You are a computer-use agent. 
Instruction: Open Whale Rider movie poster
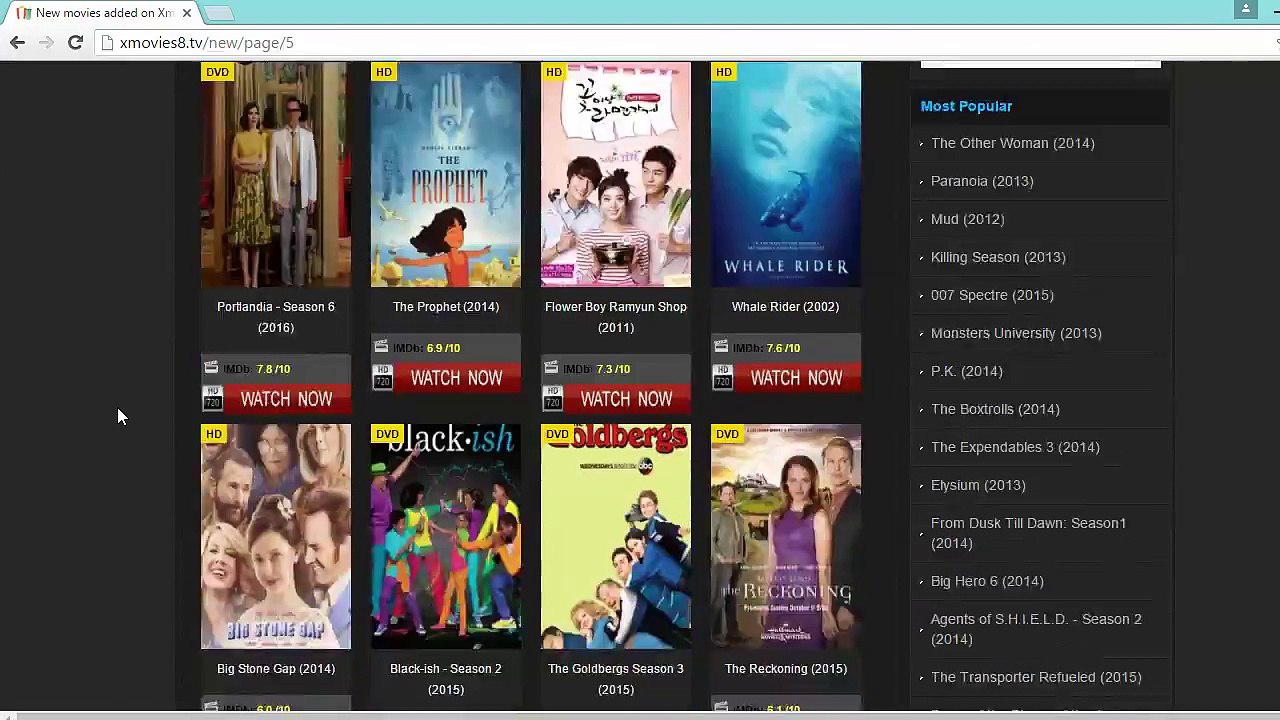786,175
